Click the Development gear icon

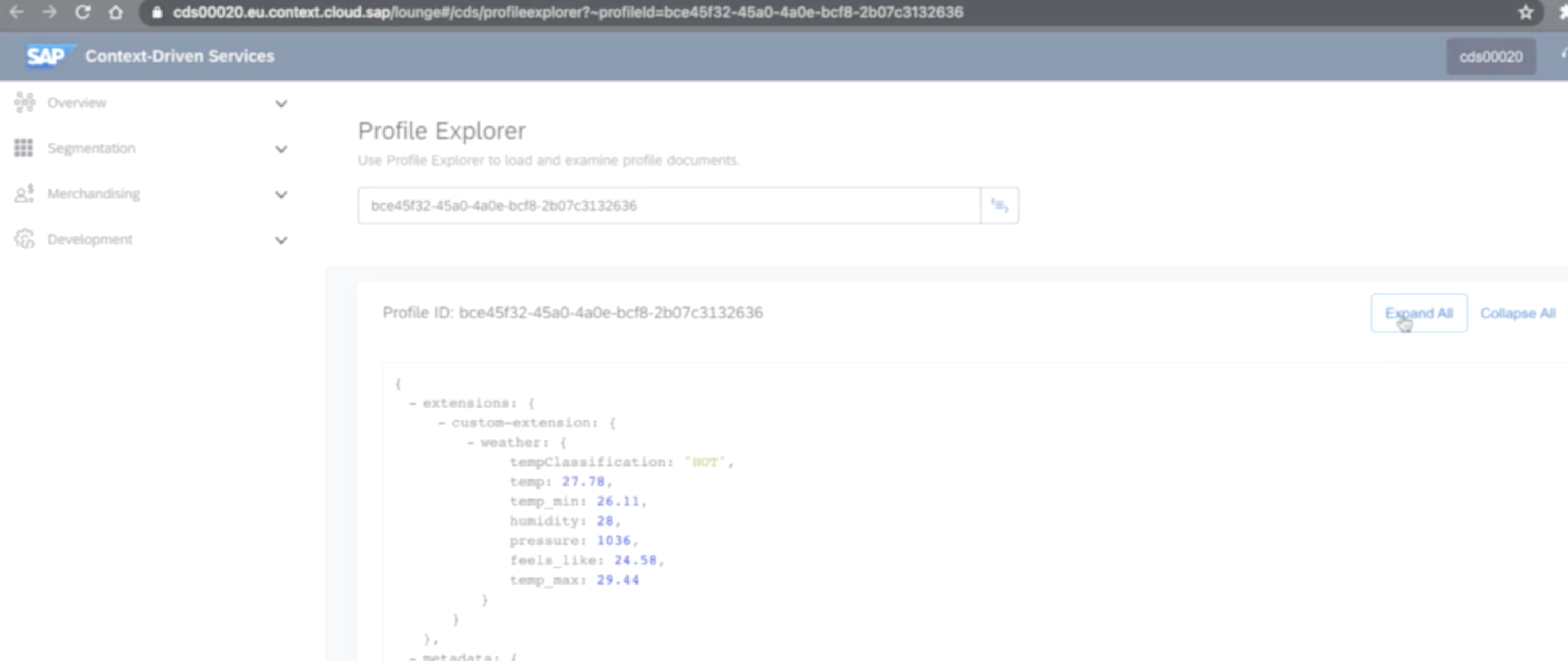[x=24, y=240]
